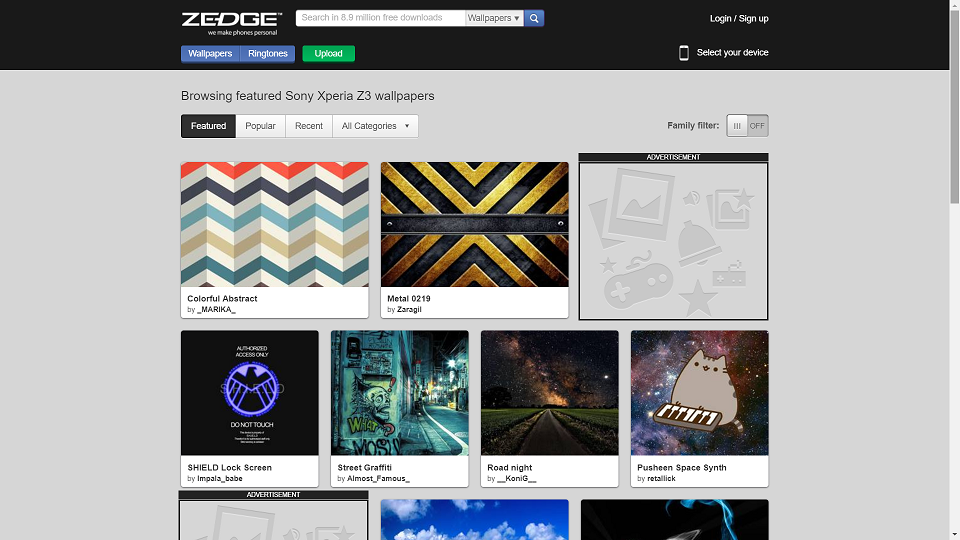Visit author __KoniG__ profile
The height and width of the screenshot is (540, 960).
click(517, 479)
